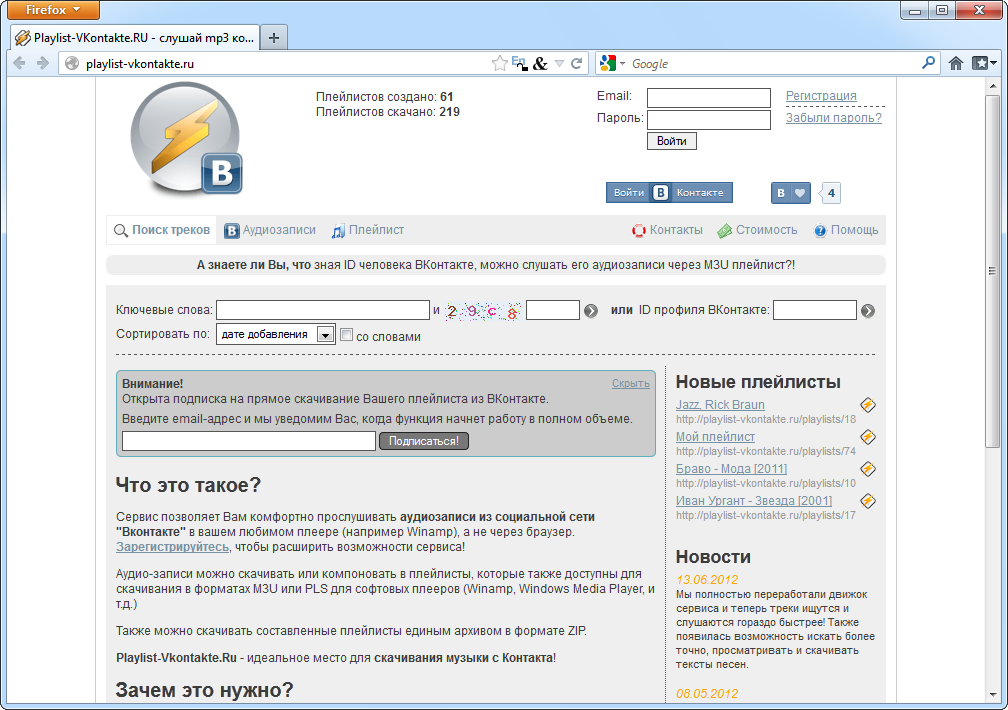Click the ampersand add-on icon

541,63
